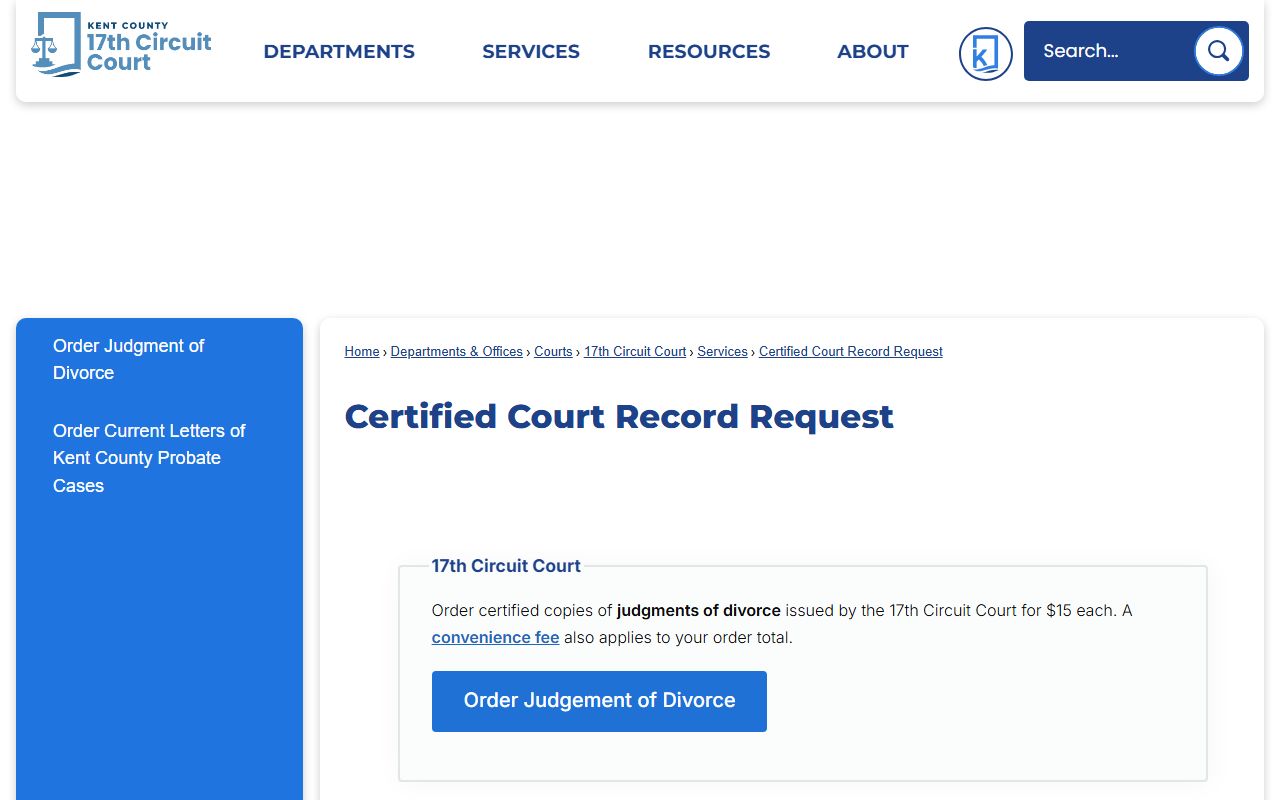Open Order Current Letters of Kent County Probate Cases
The height and width of the screenshot is (800, 1280).
click(149, 458)
